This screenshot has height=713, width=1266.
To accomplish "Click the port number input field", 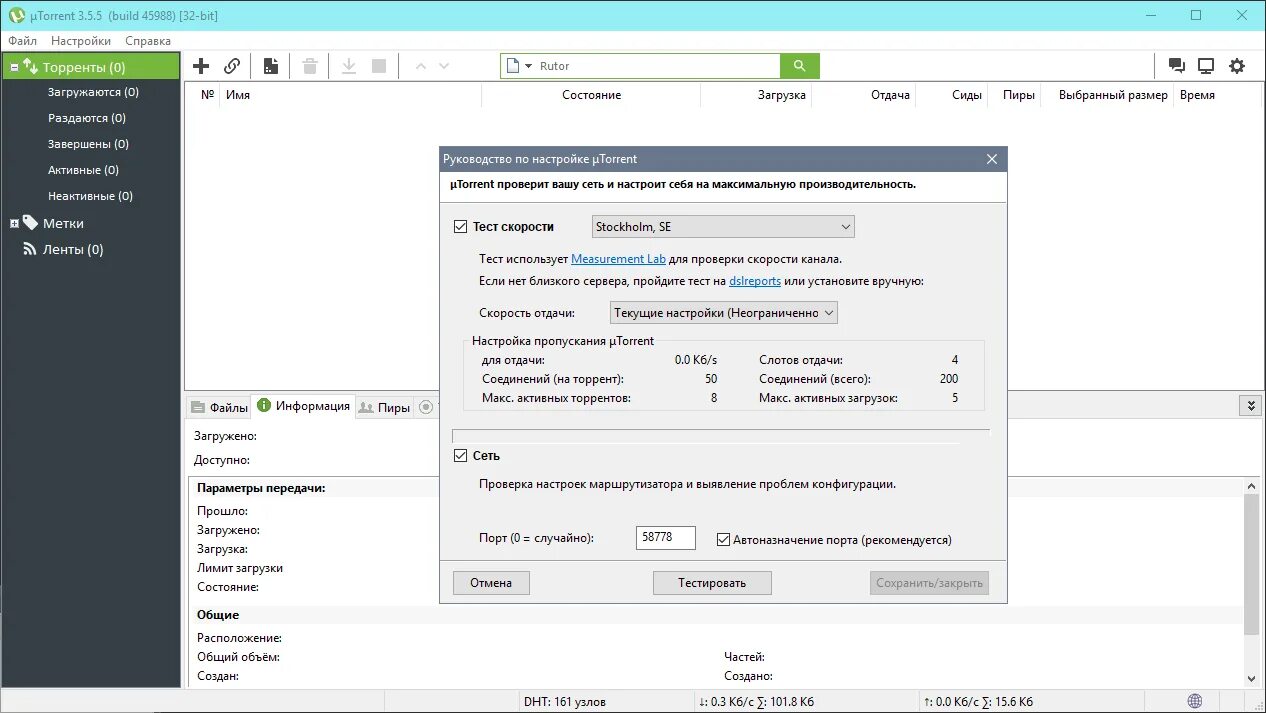I will click(665, 538).
